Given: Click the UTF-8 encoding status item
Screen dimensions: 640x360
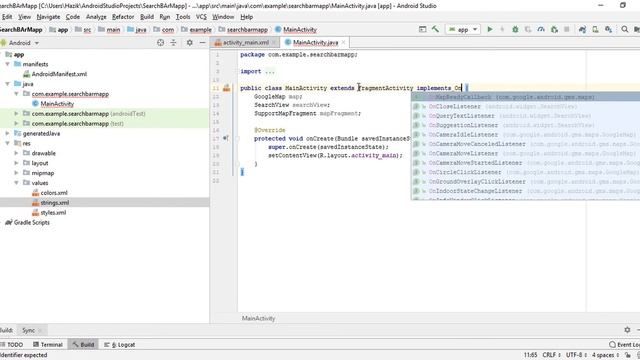Looking at the screenshot, I should 576,355.
